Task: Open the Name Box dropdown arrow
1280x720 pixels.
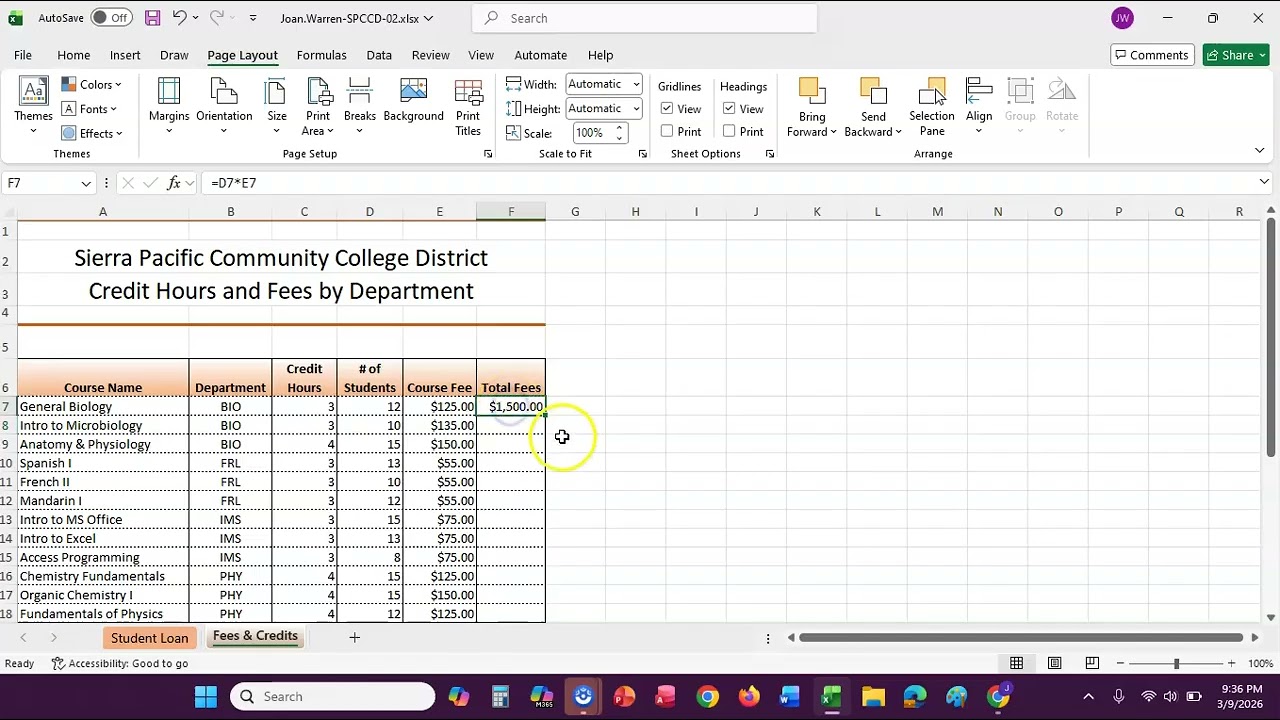Action: [86, 183]
